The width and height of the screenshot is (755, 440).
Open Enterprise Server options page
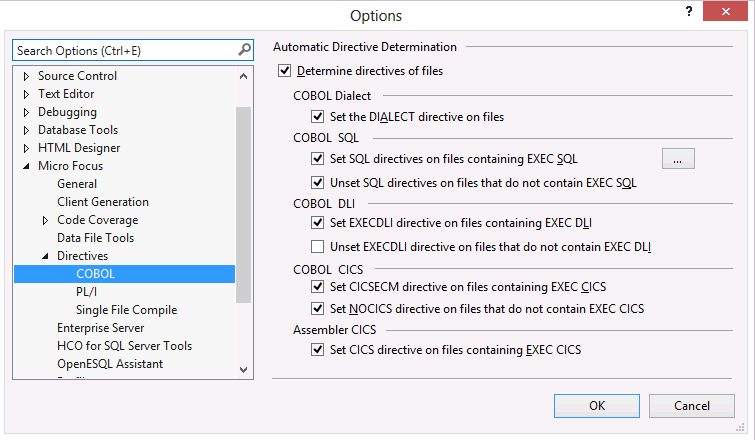click(x=100, y=328)
